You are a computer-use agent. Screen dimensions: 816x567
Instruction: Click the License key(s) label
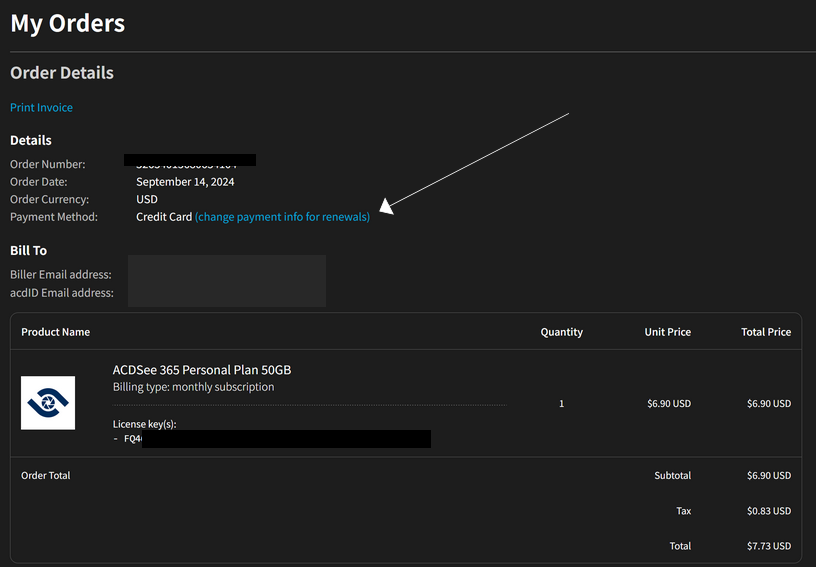click(x=145, y=424)
